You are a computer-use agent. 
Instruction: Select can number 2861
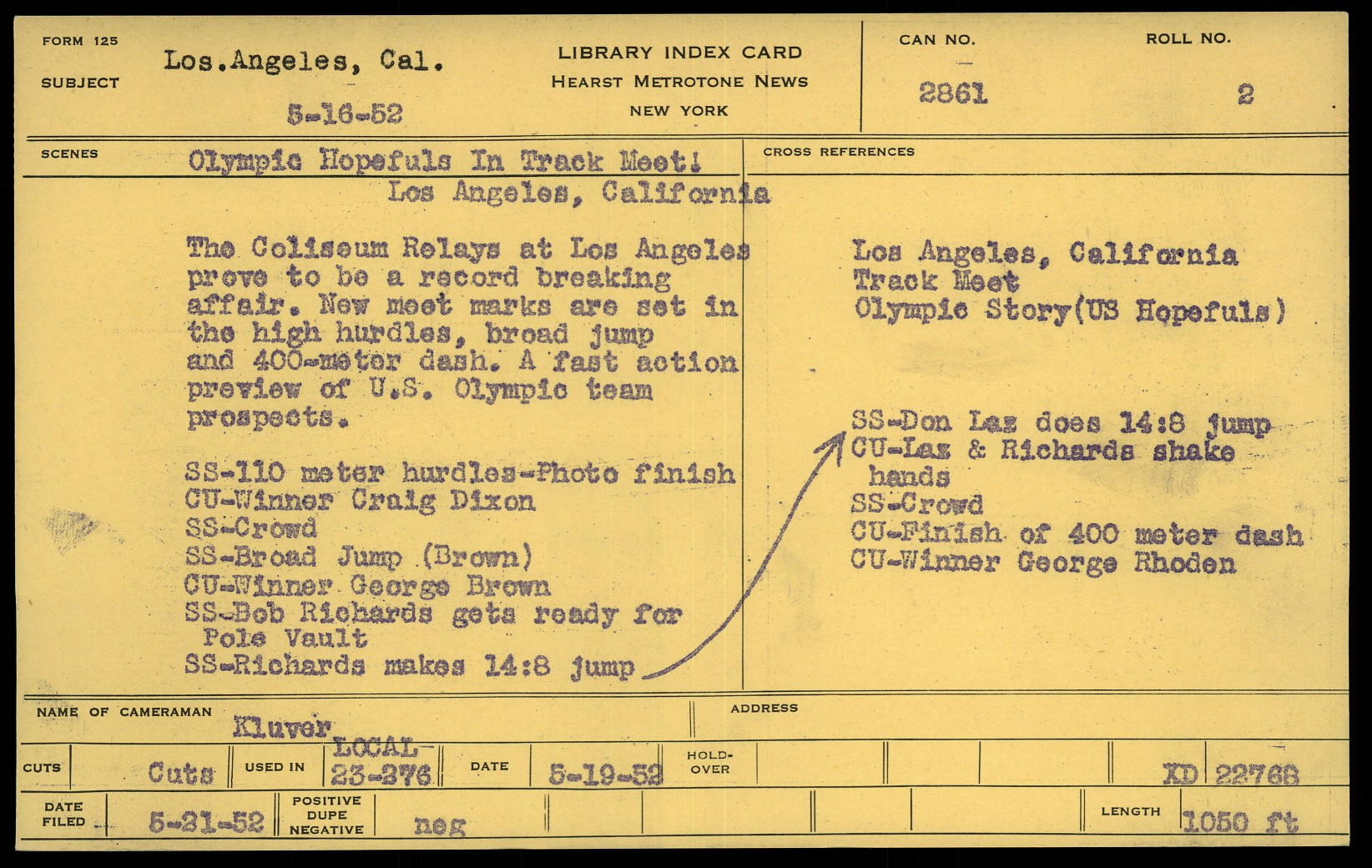pos(953,93)
